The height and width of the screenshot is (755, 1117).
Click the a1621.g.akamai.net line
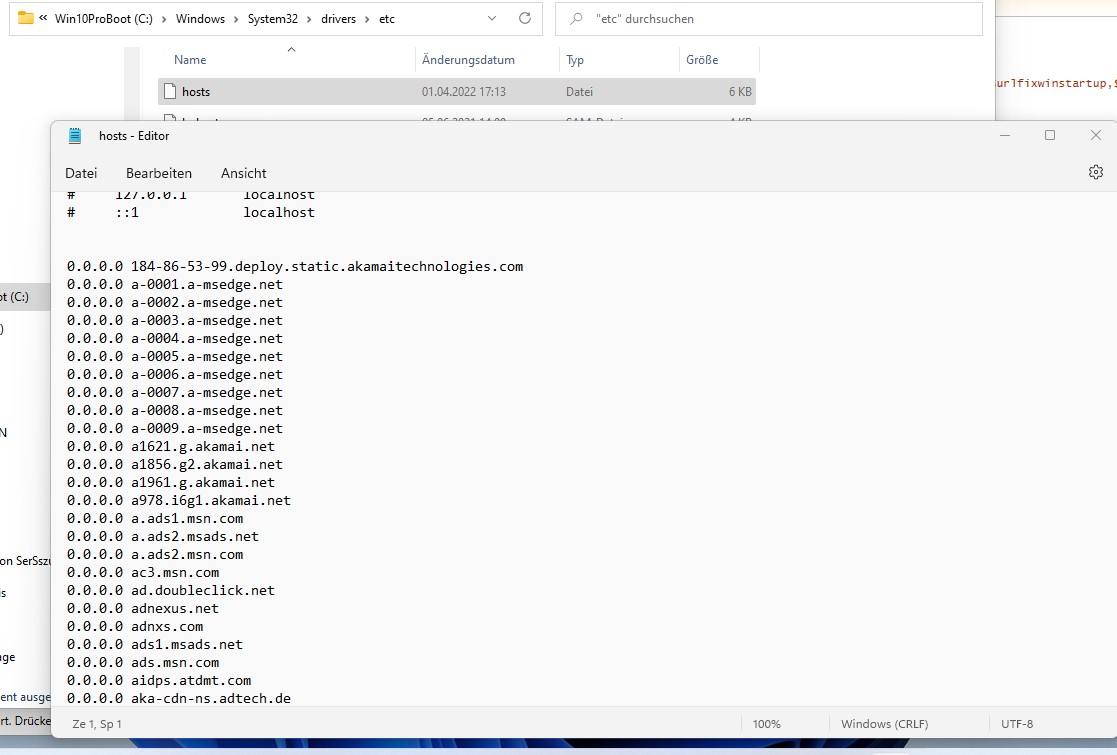click(171, 446)
